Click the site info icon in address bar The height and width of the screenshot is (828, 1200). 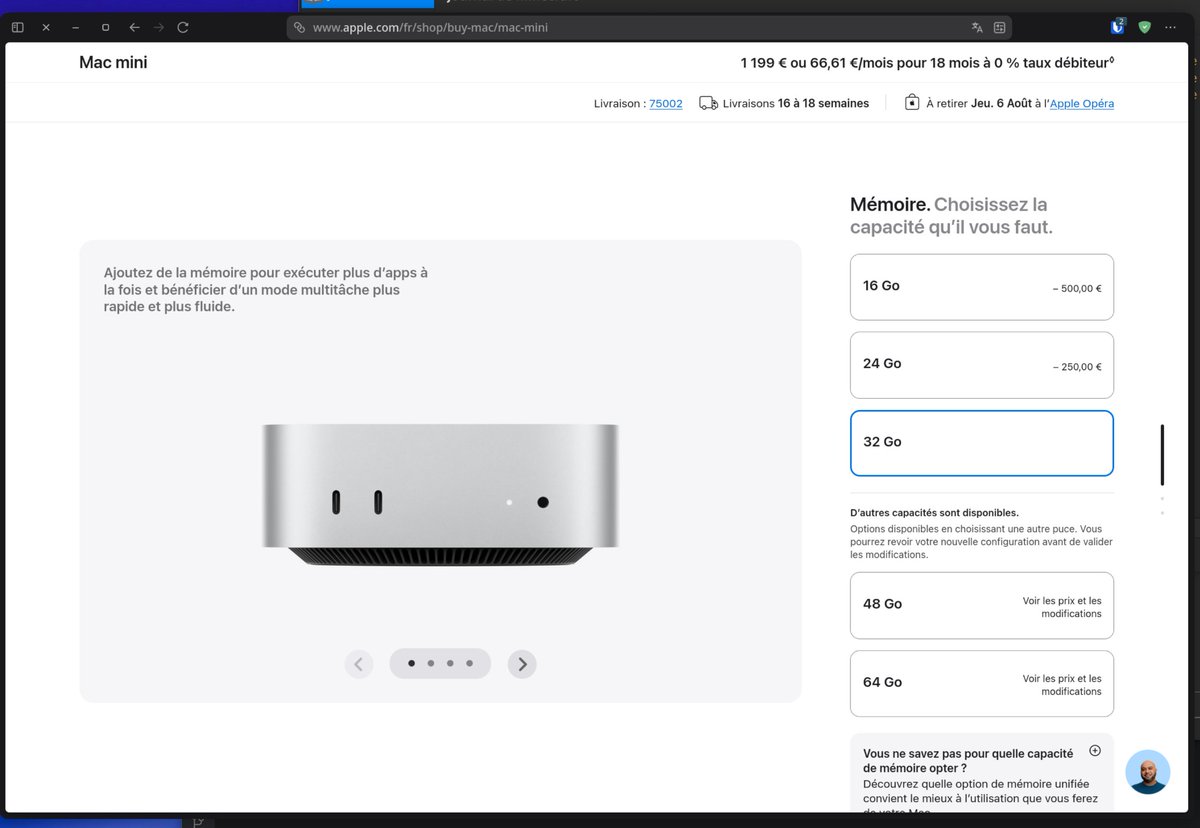point(299,28)
